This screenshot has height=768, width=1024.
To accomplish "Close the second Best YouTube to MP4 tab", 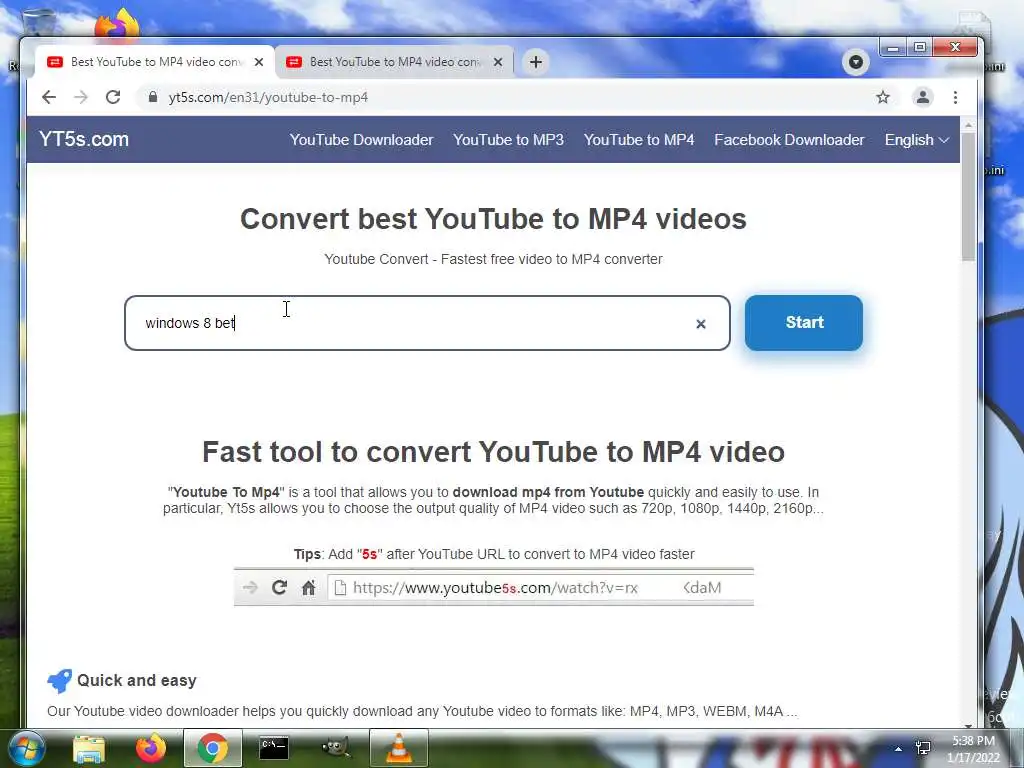I will [498, 62].
